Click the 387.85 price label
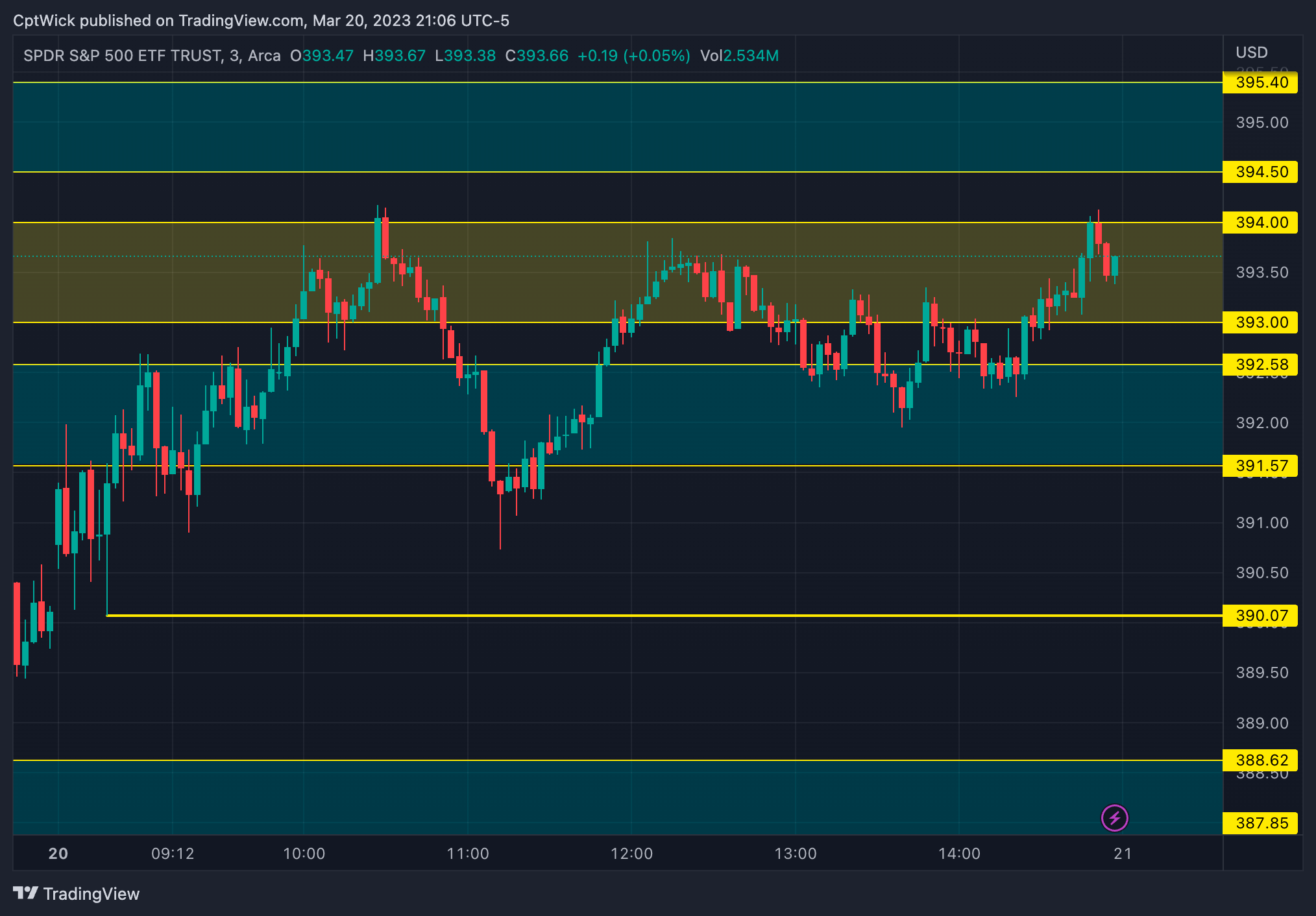Image resolution: width=1316 pixels, height=916 pixels. coord(1260,823)
